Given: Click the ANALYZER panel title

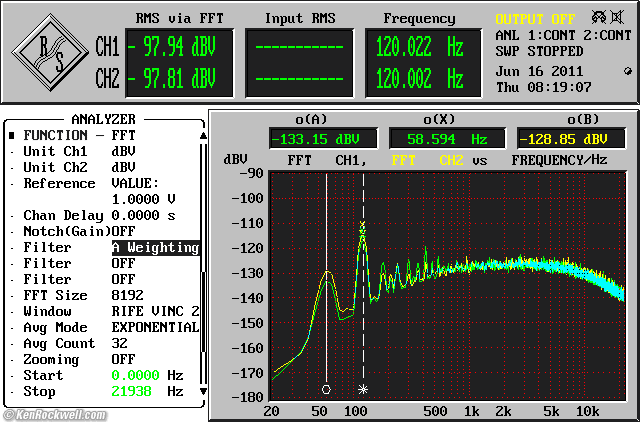Looking at the screenshot, I should 103,119.
